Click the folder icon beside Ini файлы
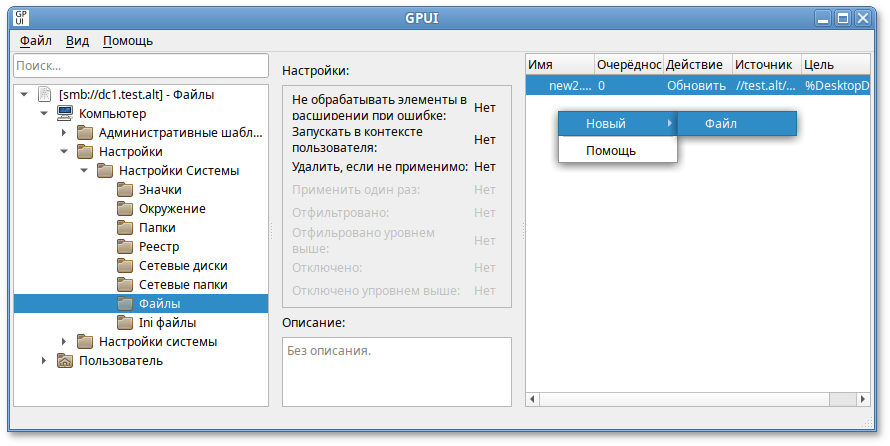This screenshot has width=890, height=446. click(x=125, y=323)
